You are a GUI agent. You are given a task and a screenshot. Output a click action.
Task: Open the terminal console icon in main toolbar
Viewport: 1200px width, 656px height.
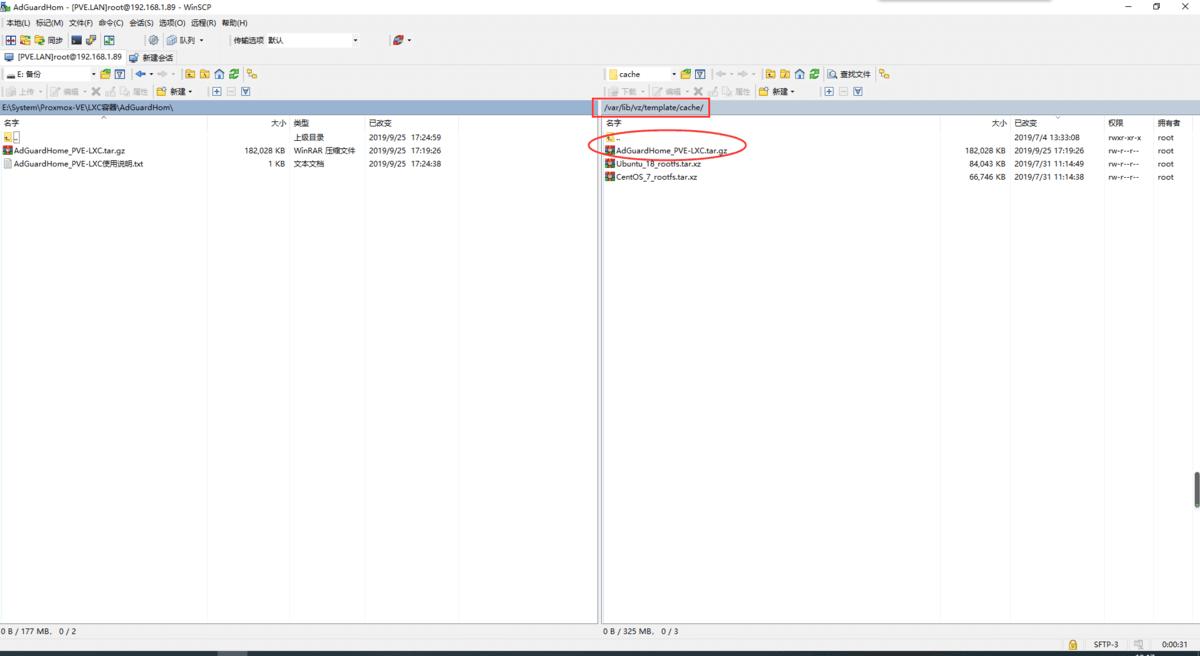tap(76, 40)
